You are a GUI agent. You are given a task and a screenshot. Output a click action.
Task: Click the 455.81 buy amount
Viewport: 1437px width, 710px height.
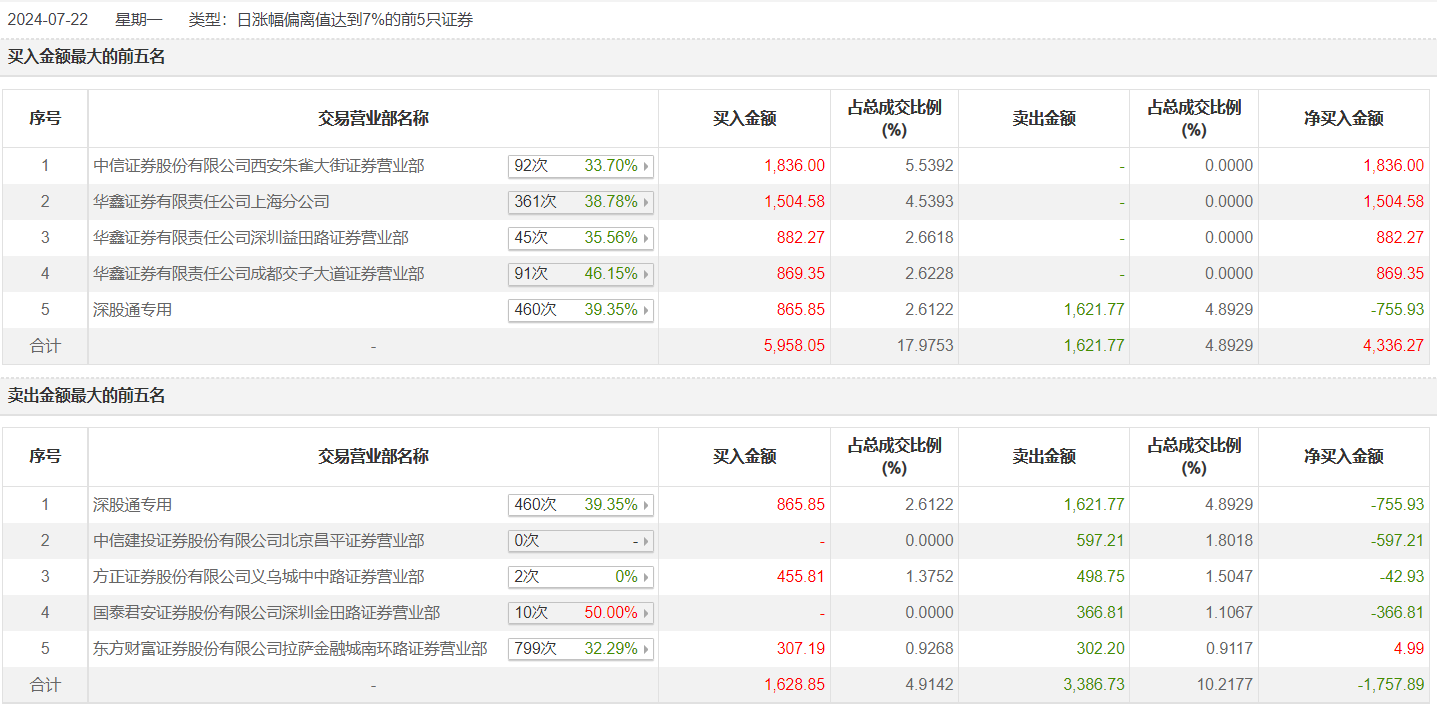pos(801,577)
